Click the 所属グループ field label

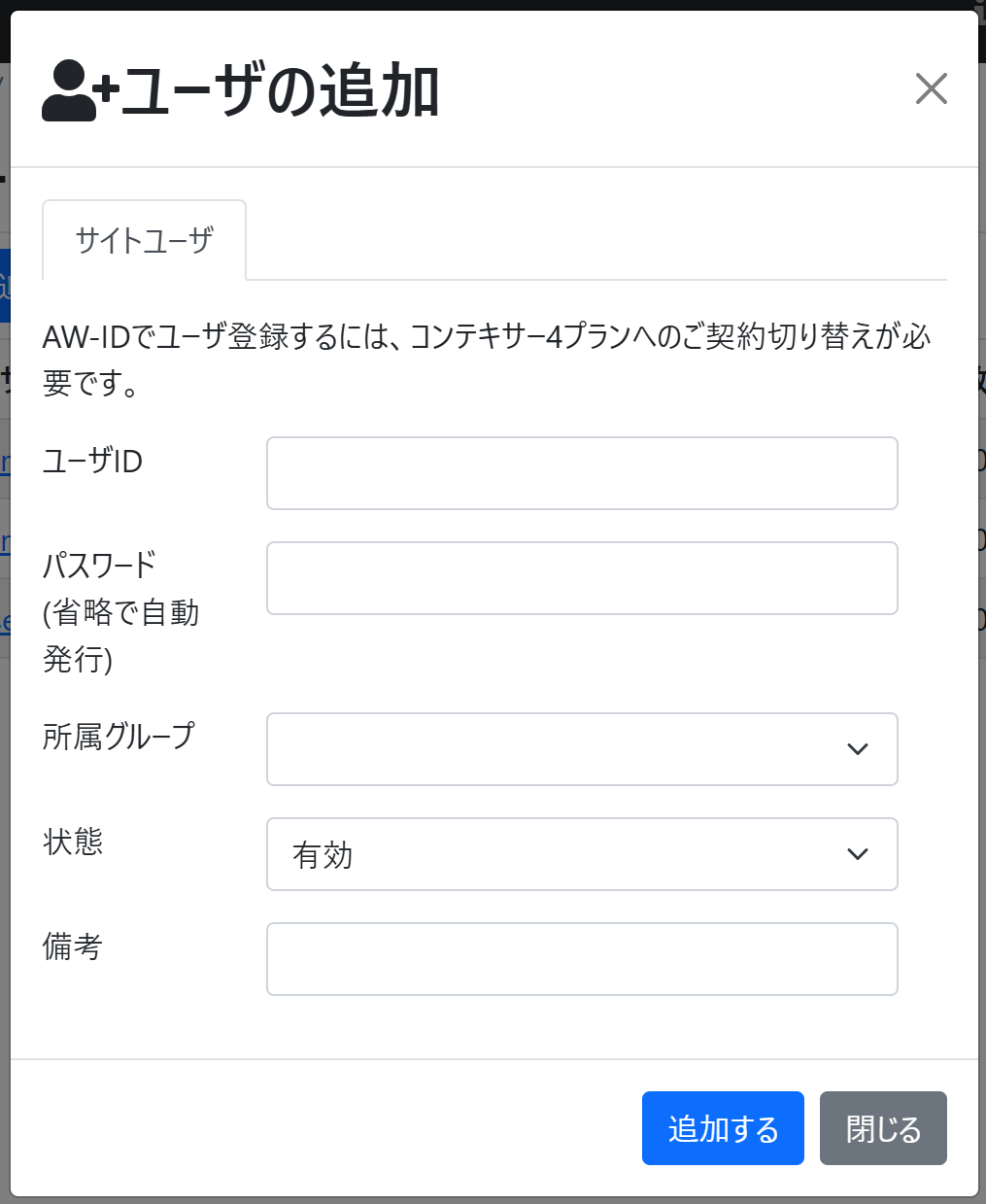pos(119,737)
